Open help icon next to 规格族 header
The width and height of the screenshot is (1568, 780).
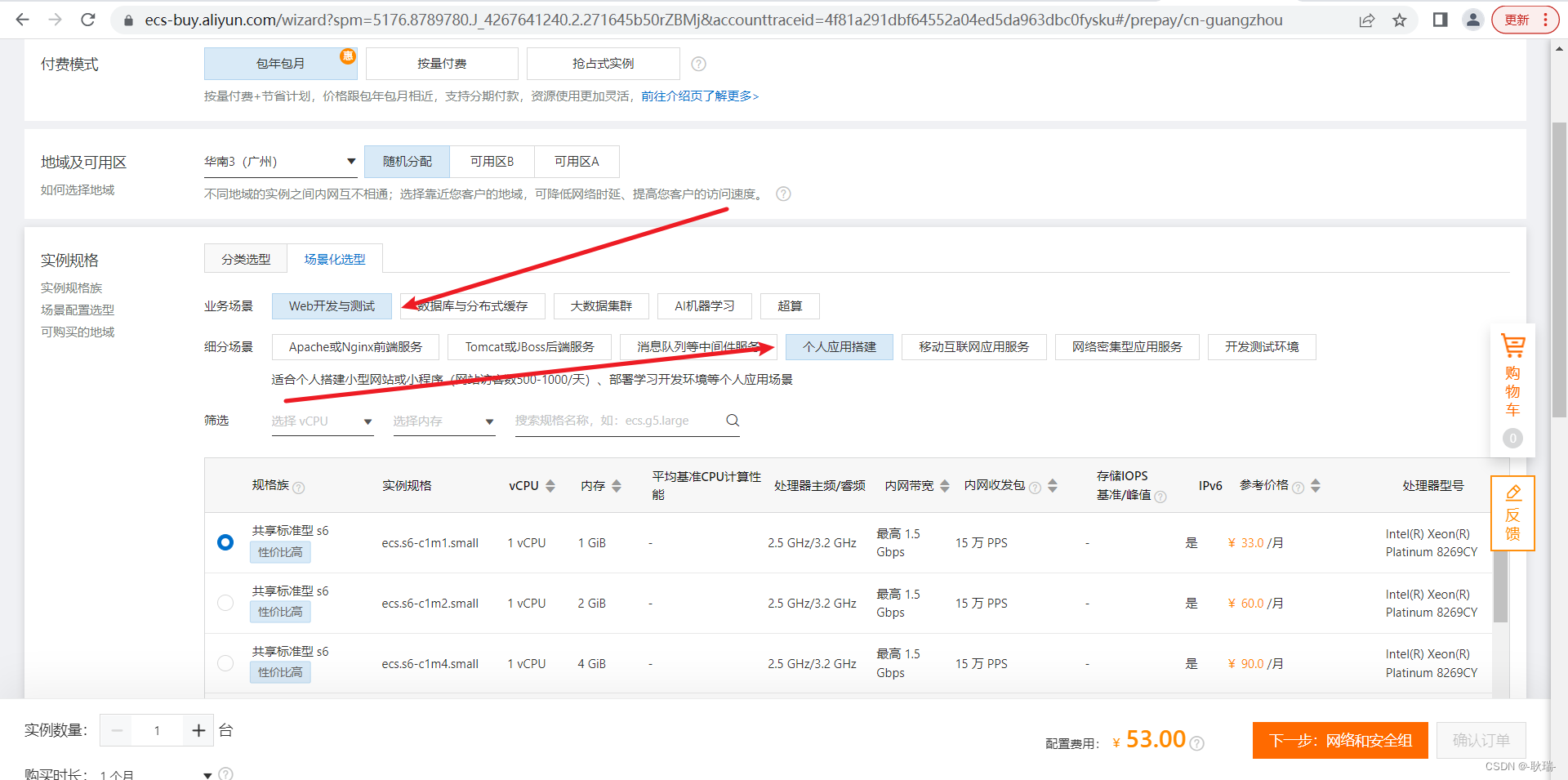tap(299, 488)
